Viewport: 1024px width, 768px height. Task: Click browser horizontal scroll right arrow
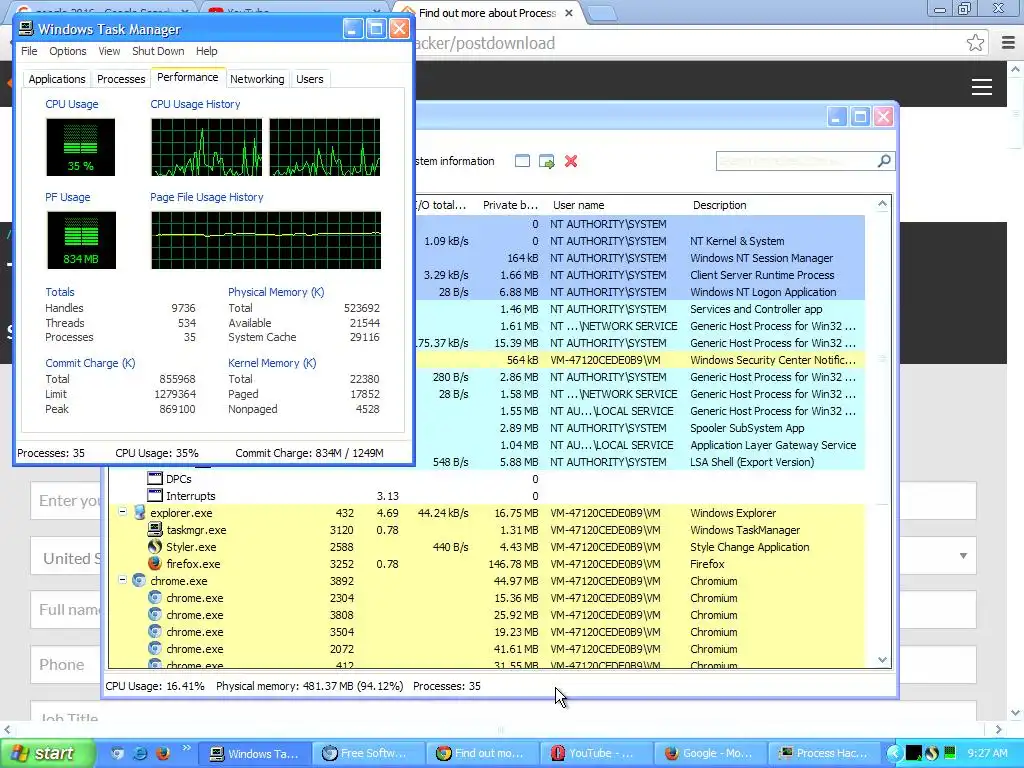click(999, 729)
